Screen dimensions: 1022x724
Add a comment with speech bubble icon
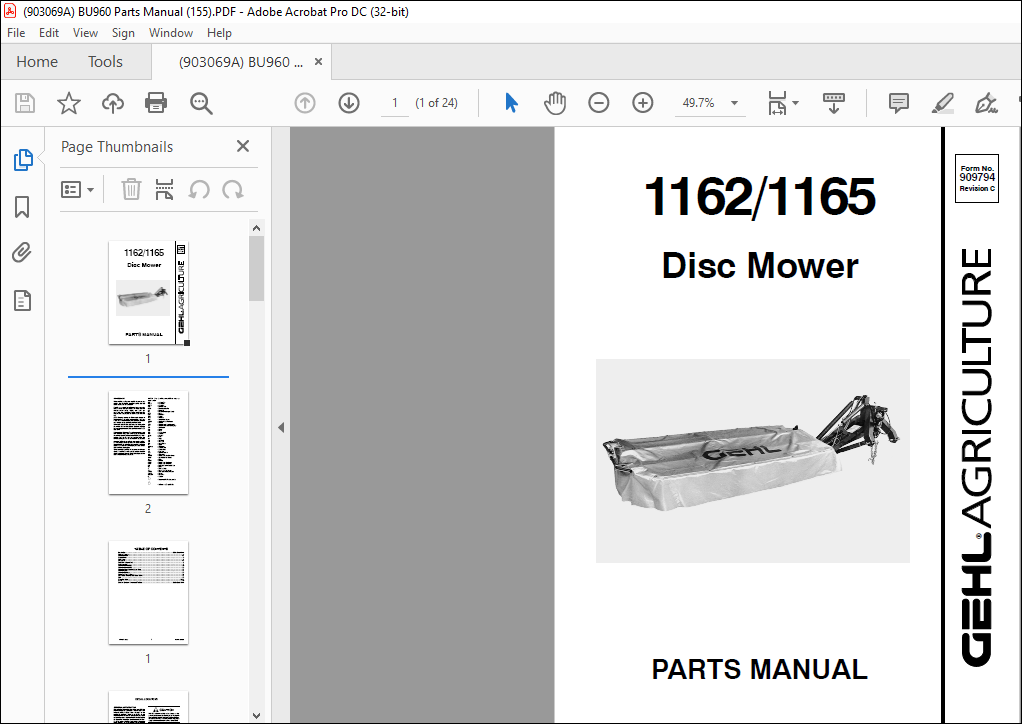click(899, 103)
